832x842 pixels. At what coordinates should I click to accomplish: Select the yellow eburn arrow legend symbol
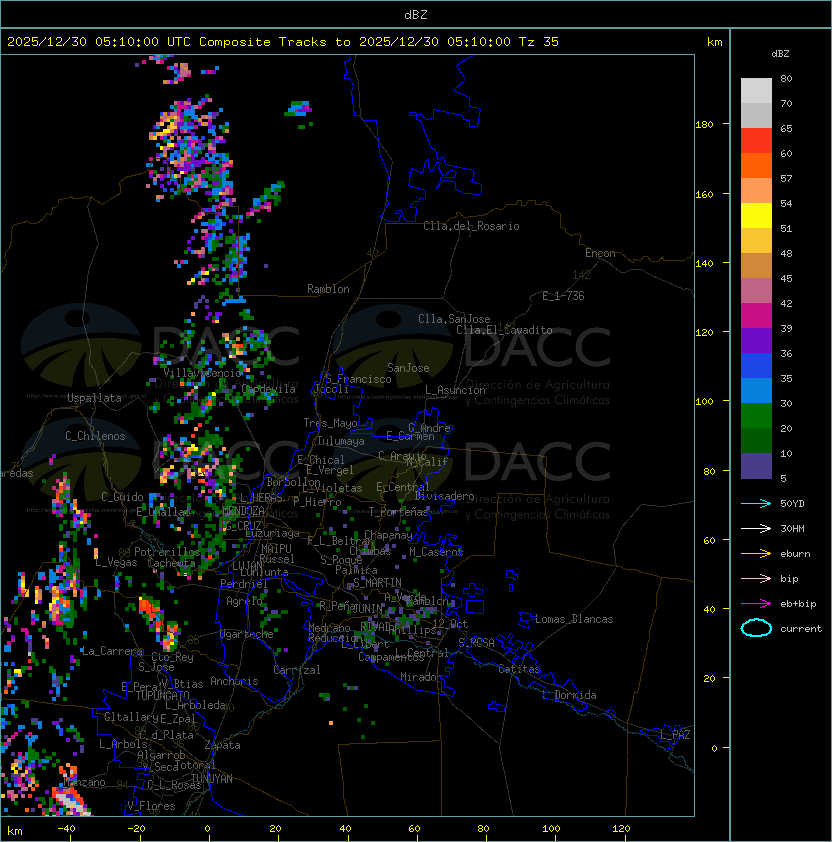click(756, 554)
